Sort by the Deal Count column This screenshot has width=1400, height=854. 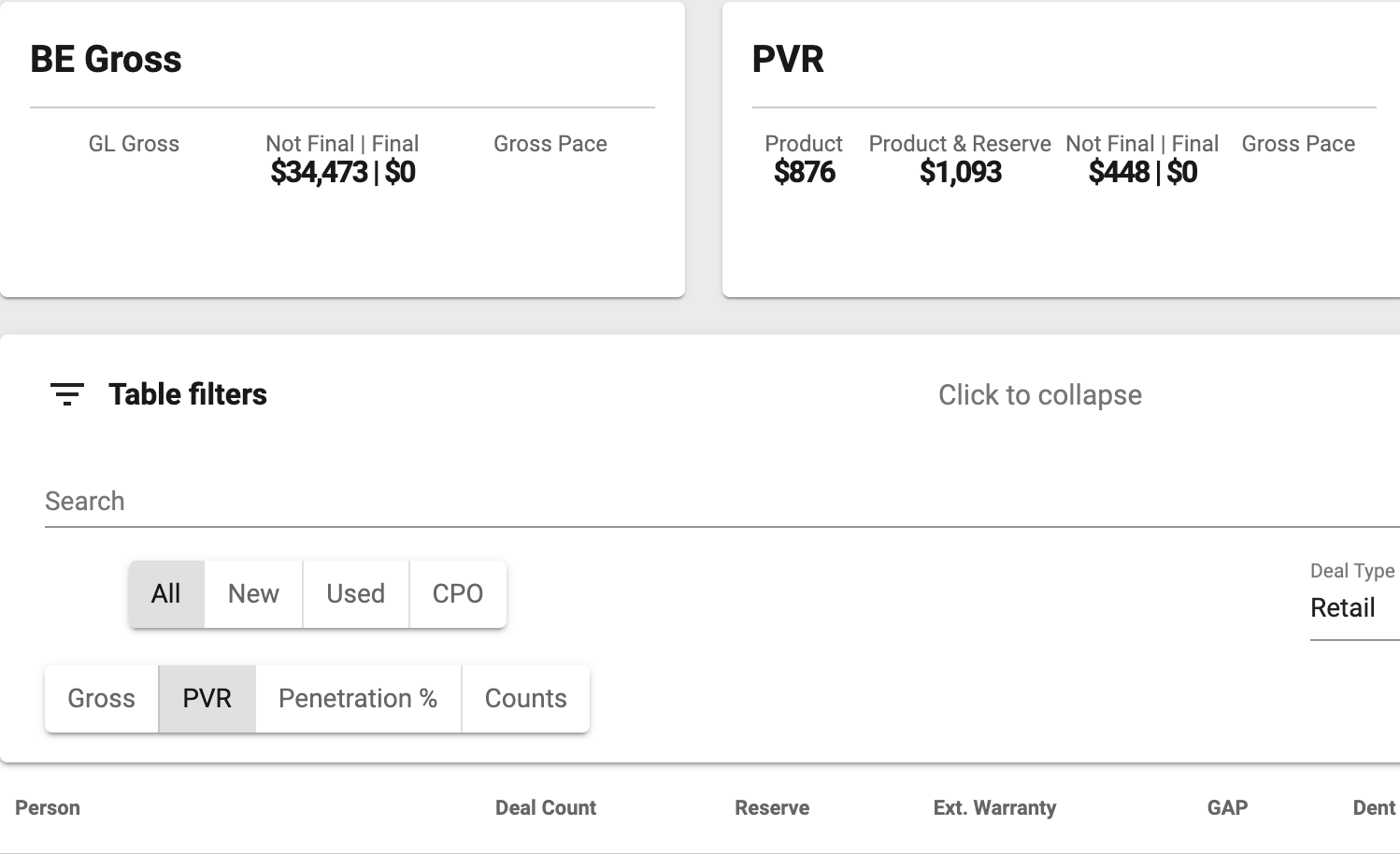pos(545,808)
